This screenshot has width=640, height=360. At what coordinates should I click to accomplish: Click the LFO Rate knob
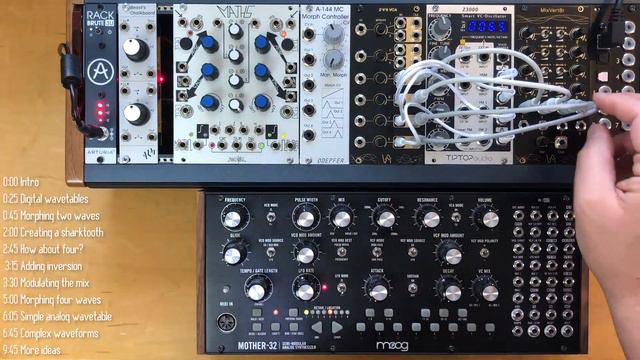click(306, 291)
